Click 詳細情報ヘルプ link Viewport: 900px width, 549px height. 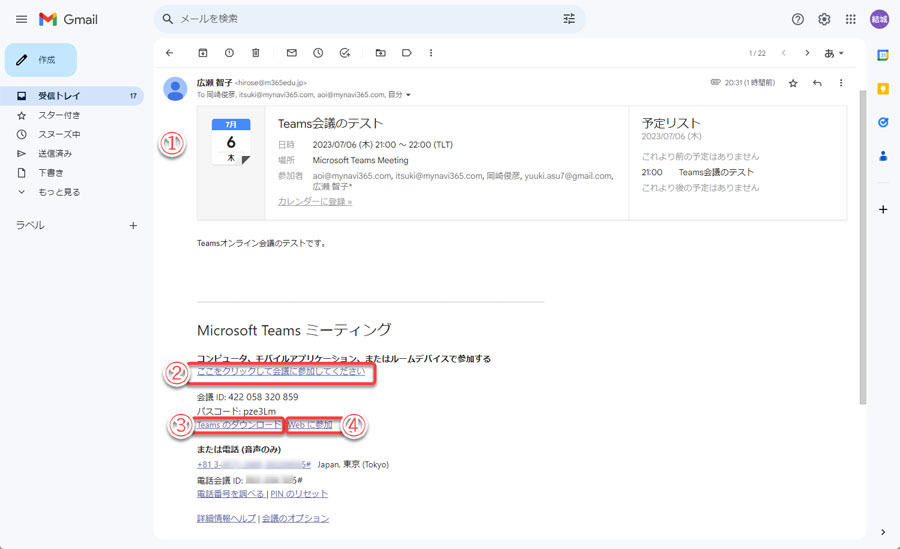pyautogui.click(x=226, y=518)
